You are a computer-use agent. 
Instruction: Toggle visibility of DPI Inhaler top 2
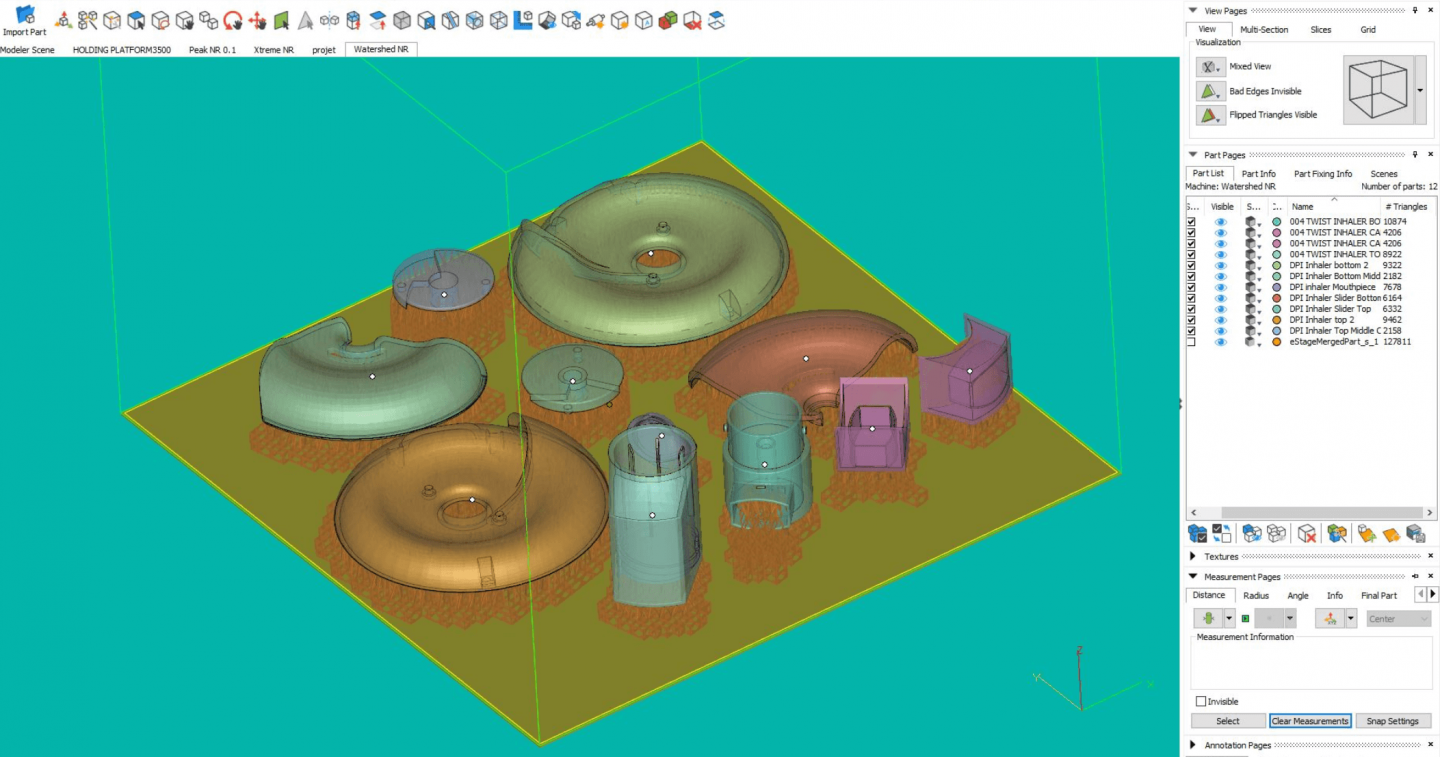[1221, 319]
